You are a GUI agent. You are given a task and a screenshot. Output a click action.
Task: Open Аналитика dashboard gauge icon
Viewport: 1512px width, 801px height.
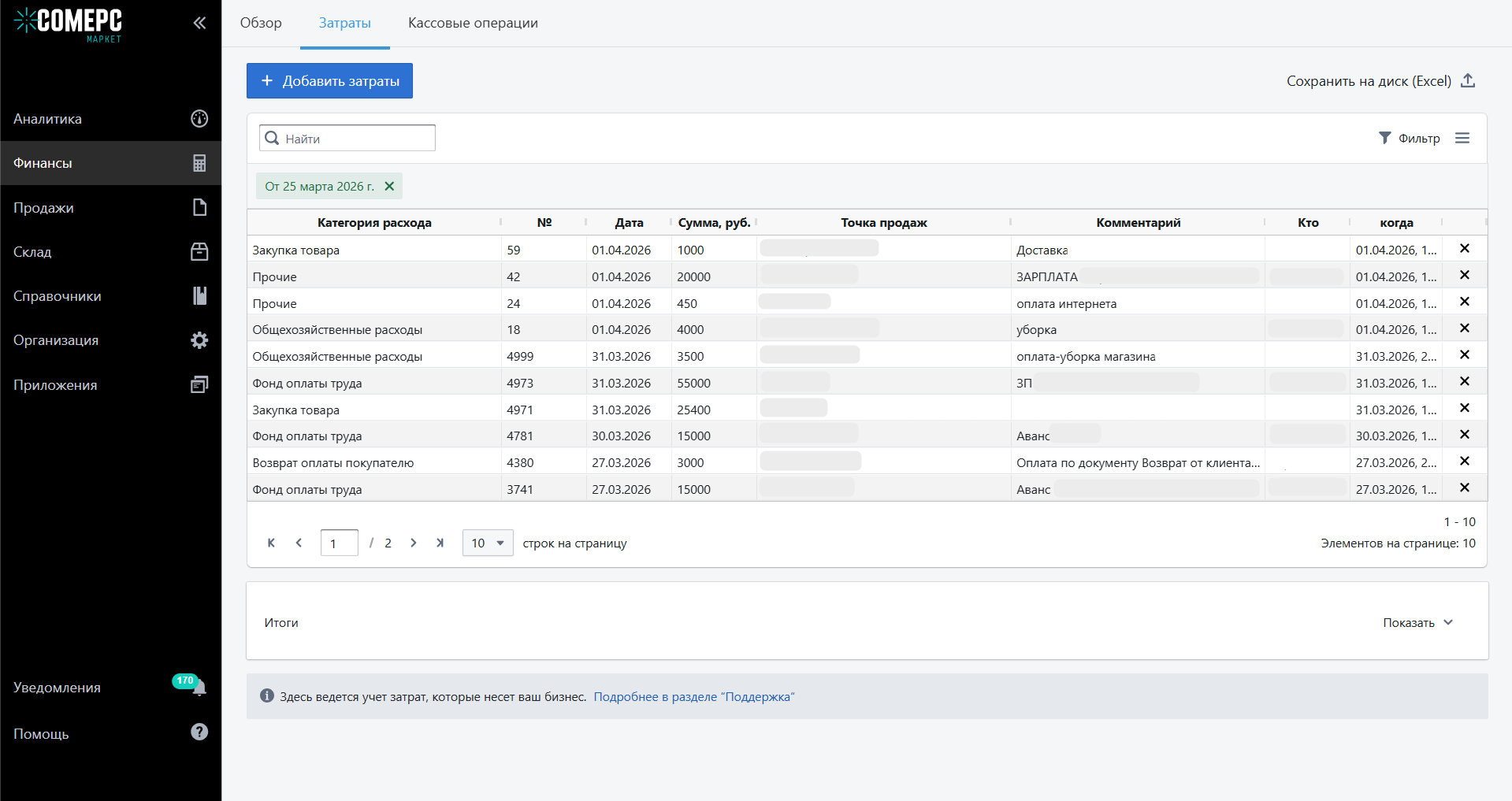tap(199, 119)
